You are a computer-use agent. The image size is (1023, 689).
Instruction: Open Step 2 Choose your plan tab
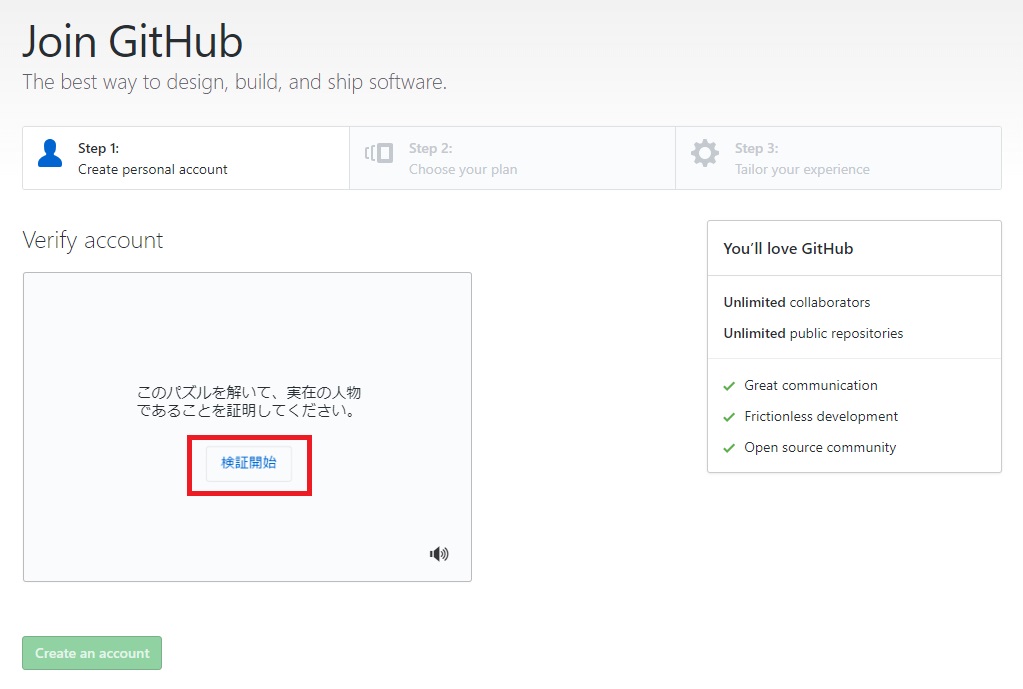(x=512, y=159)
